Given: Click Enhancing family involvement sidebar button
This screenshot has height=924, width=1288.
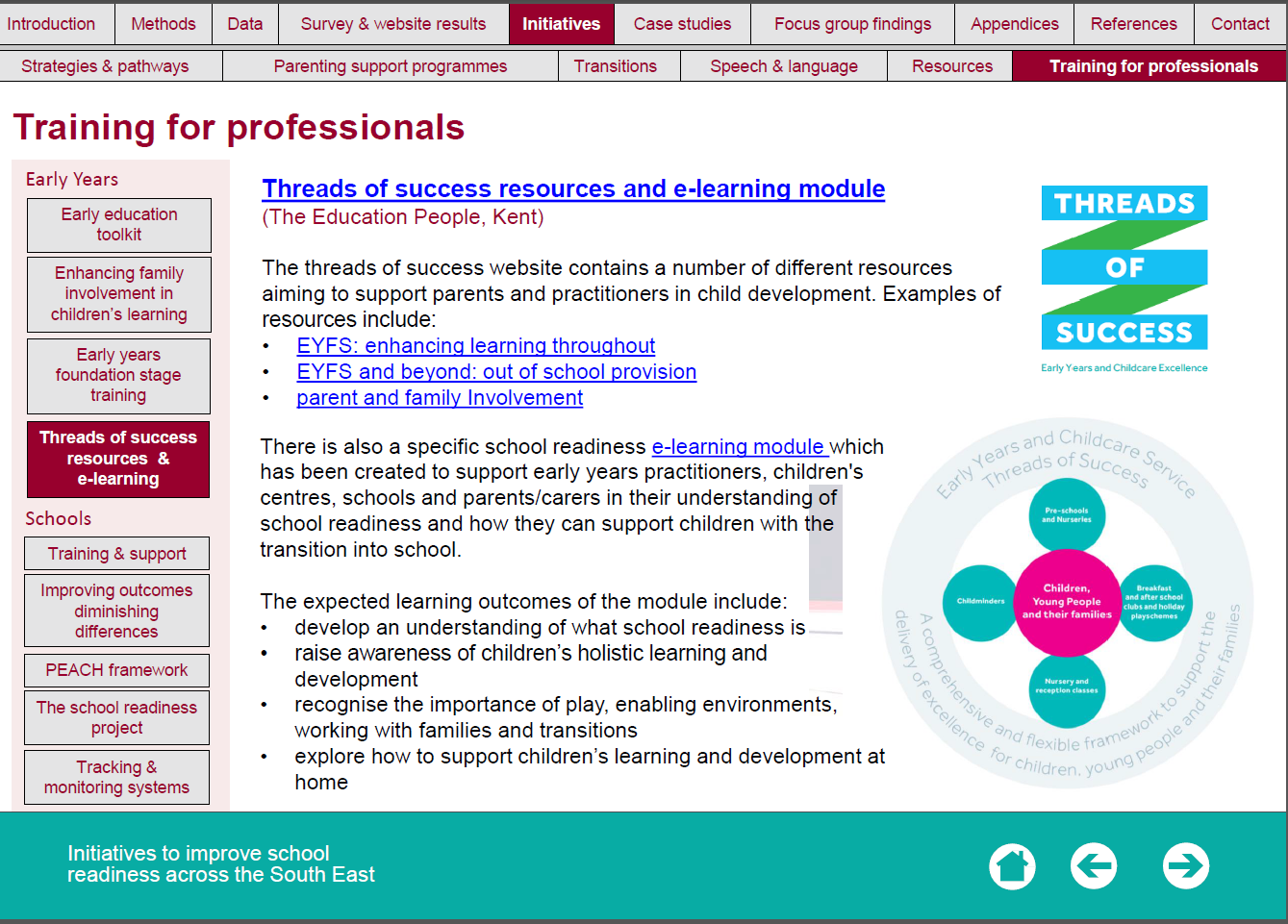Looking at the screenshot, I should 119,294.
